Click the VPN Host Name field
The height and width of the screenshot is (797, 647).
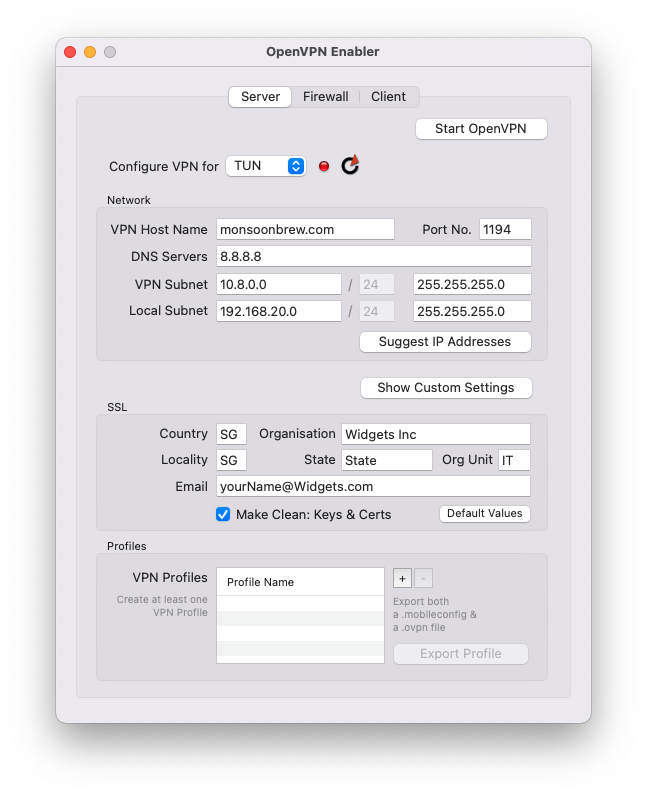(305, 230)
